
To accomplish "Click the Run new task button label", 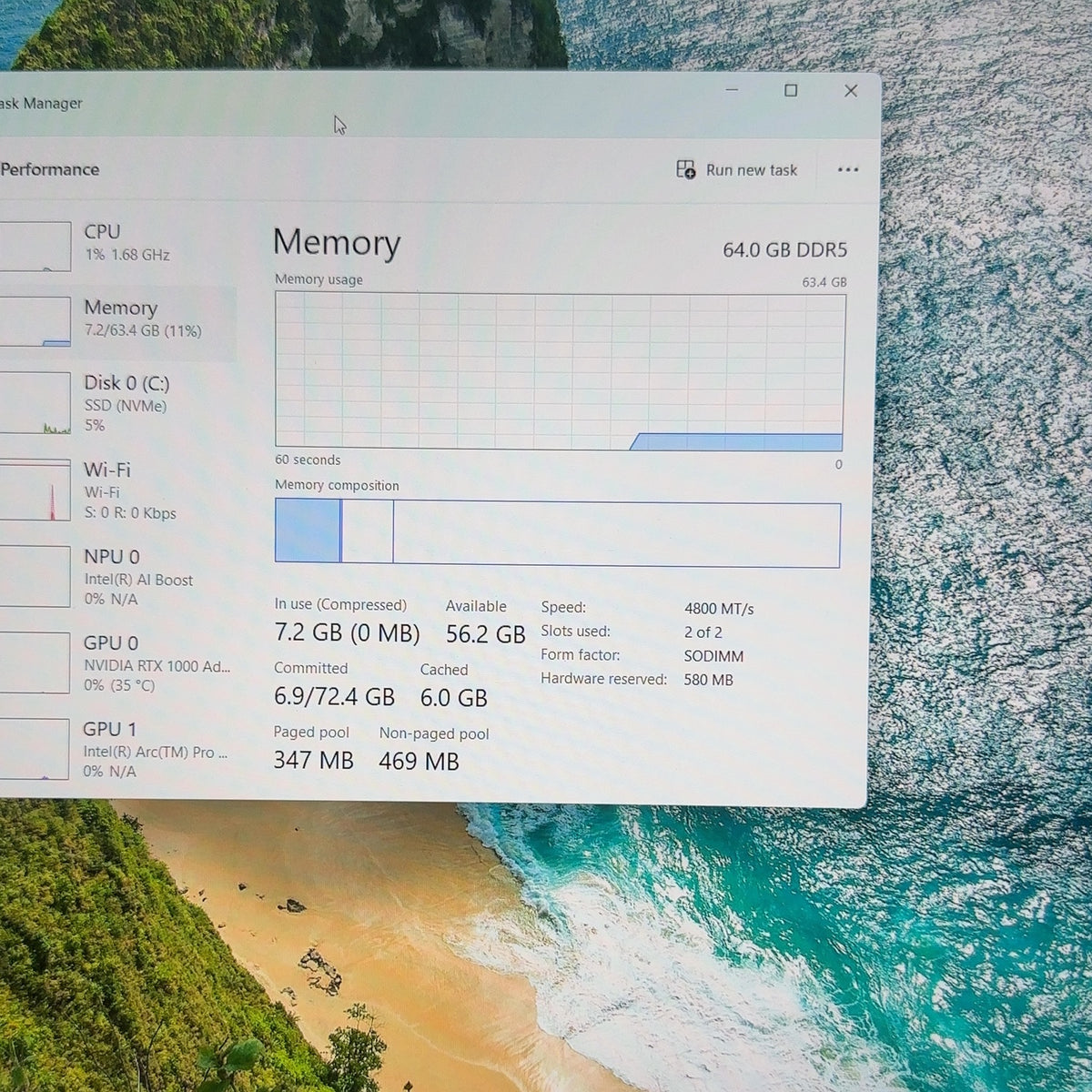I will 752,170.
